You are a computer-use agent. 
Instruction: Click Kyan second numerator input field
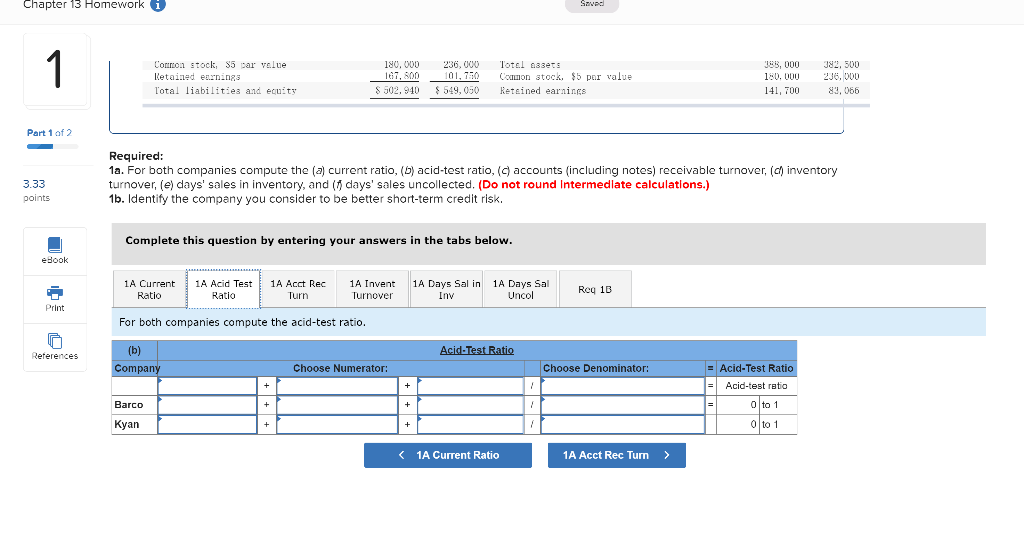337,424
